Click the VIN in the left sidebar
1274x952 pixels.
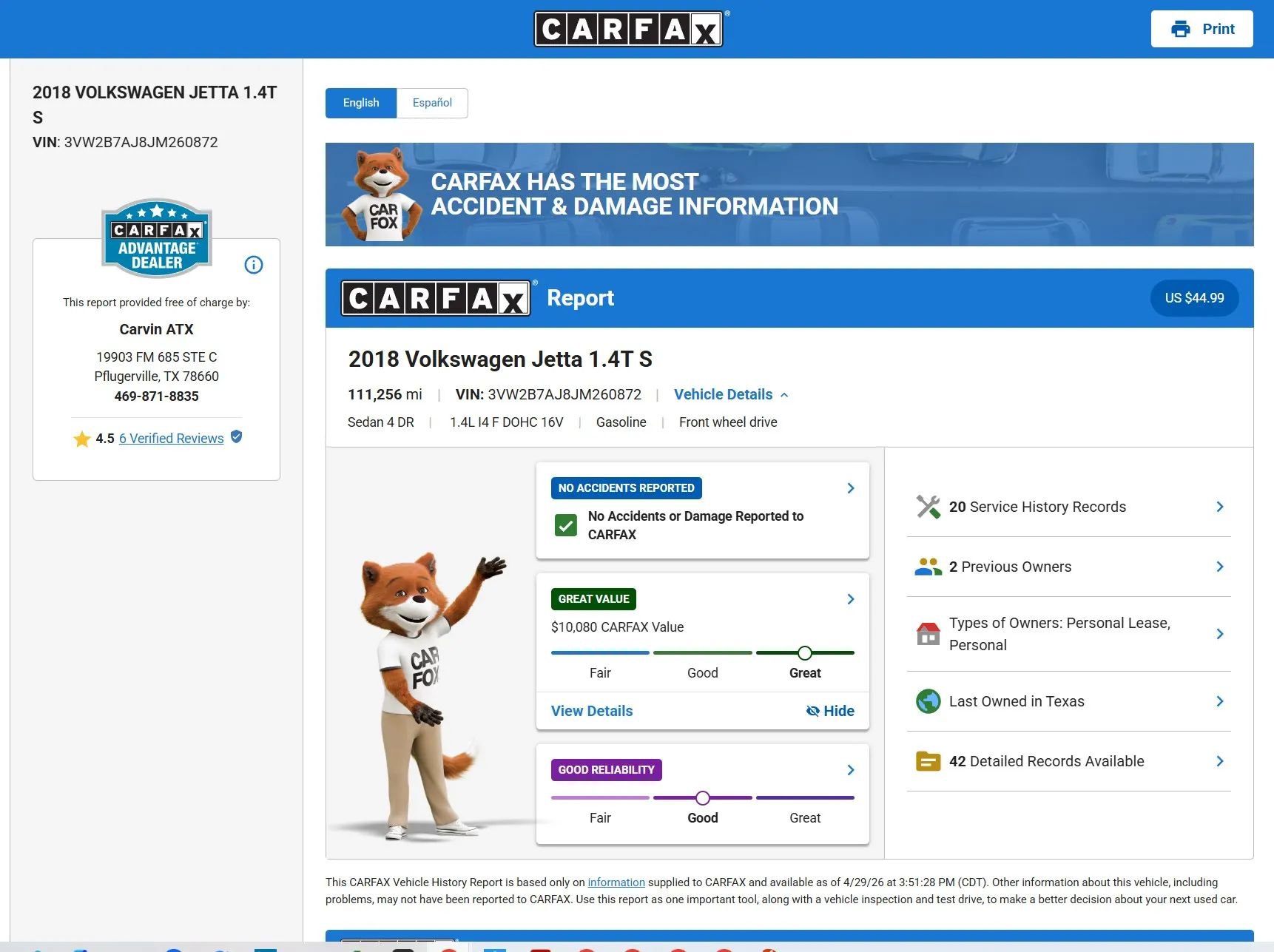125,142
